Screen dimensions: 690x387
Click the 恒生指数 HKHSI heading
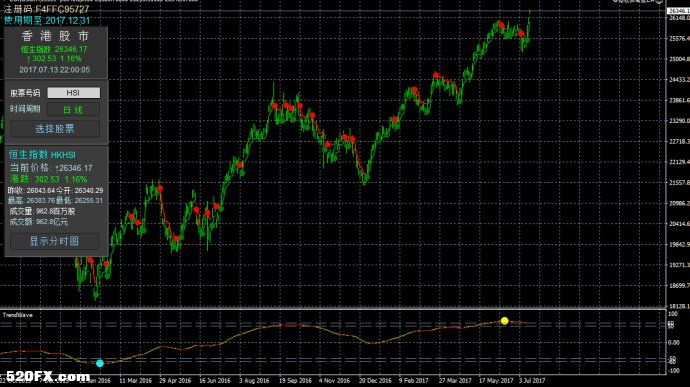(42, 155)
